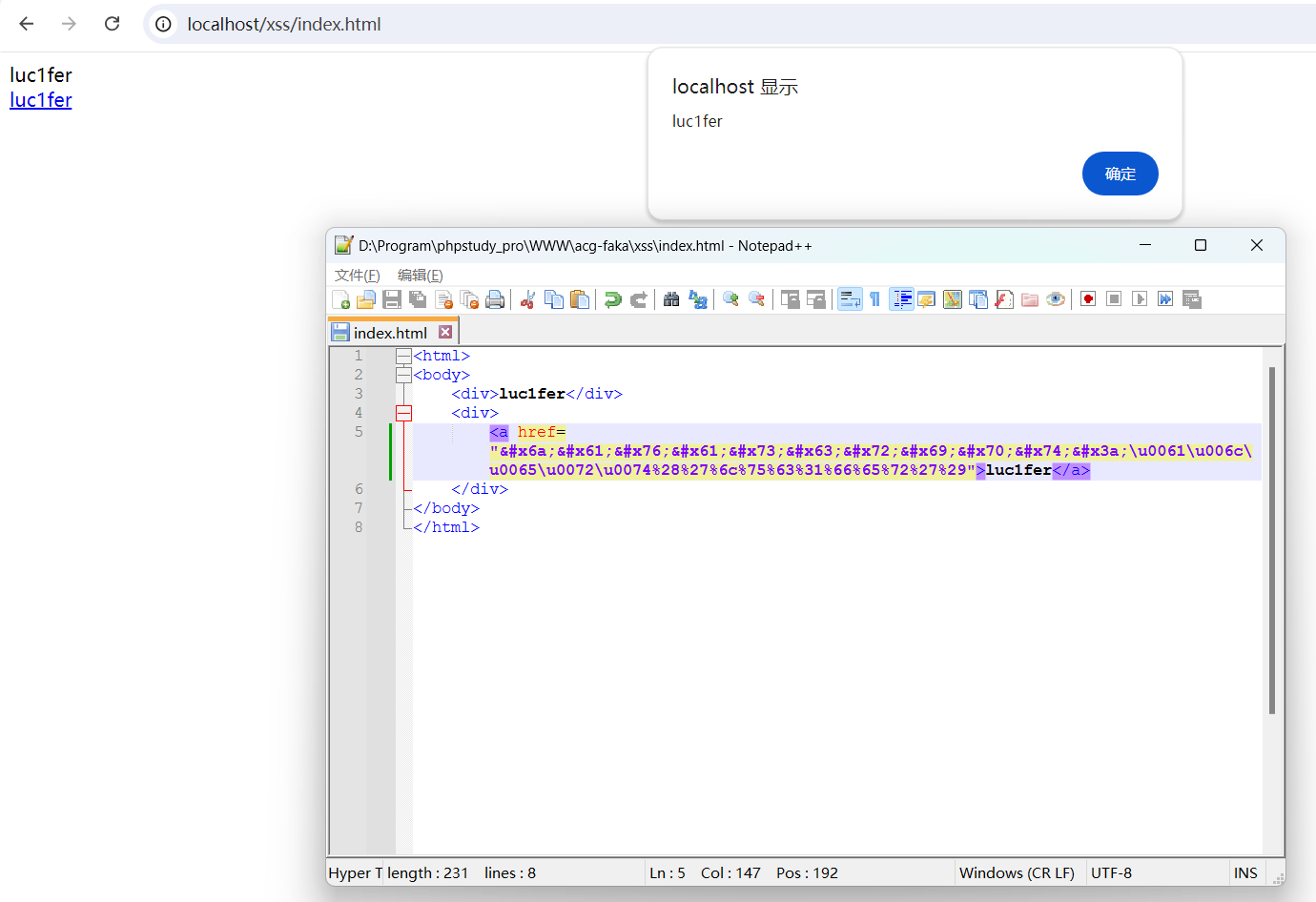Image resolution: width=1316 pixels, height=902 pixels.
Task: Toggle the indent guide toolbar button
Action: click(901, 299)
